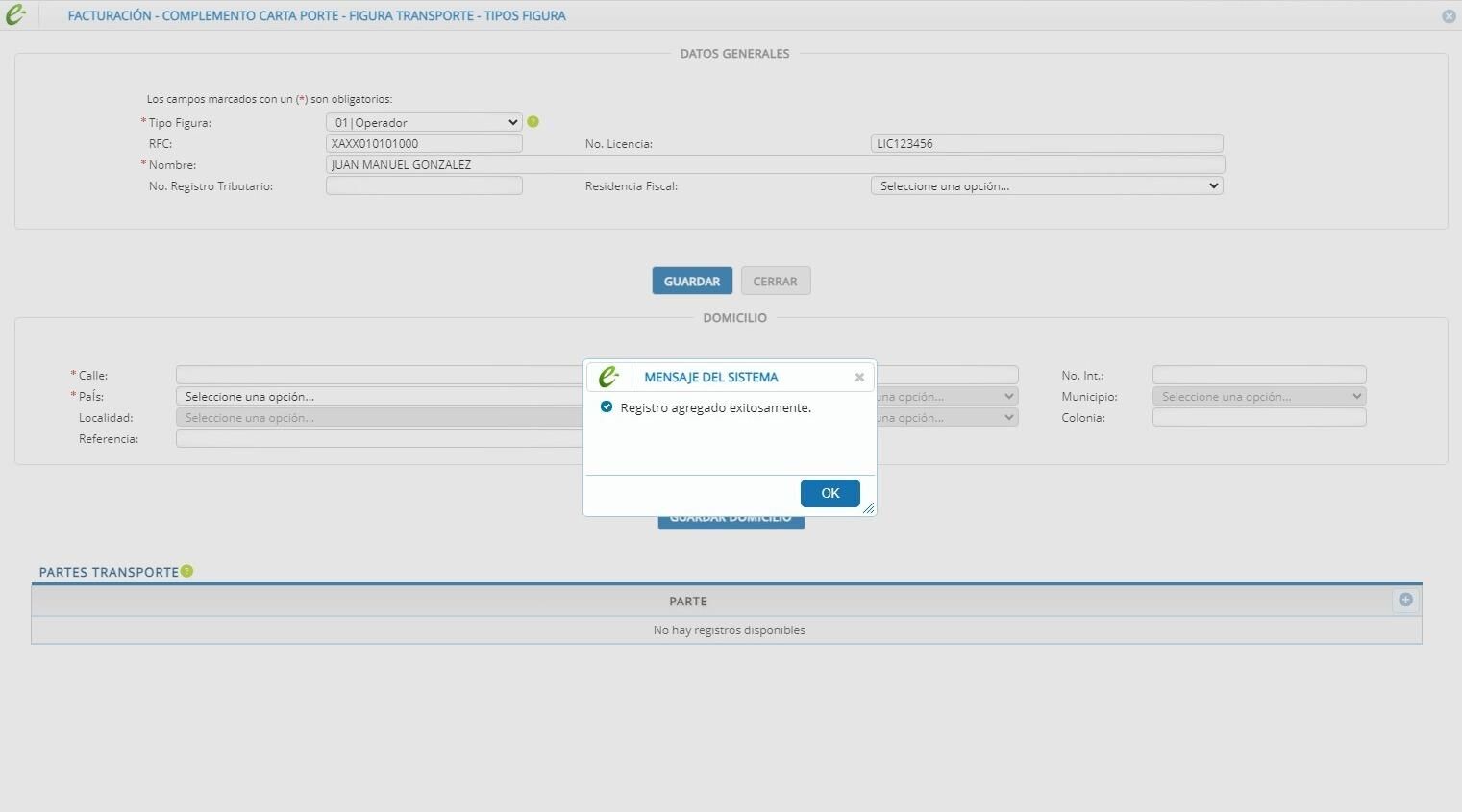Click the No. Licencia field

point(1047,143)
